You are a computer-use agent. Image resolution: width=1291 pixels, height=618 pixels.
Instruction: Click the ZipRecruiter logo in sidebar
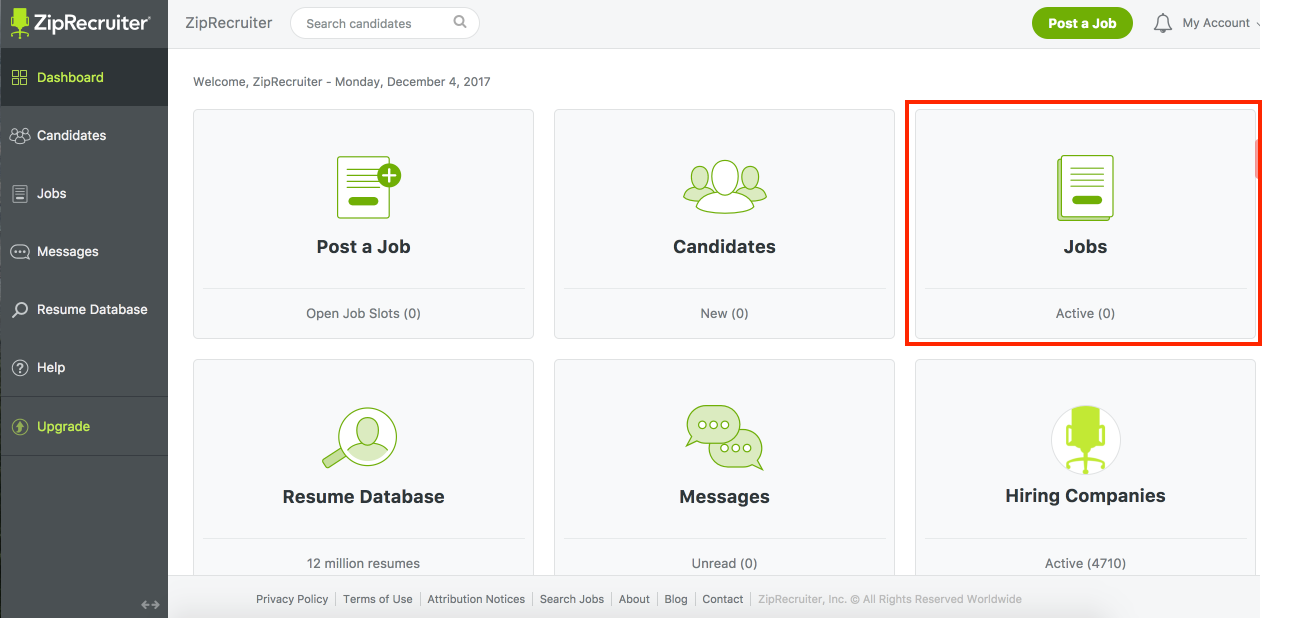click(x=81, y=23)
